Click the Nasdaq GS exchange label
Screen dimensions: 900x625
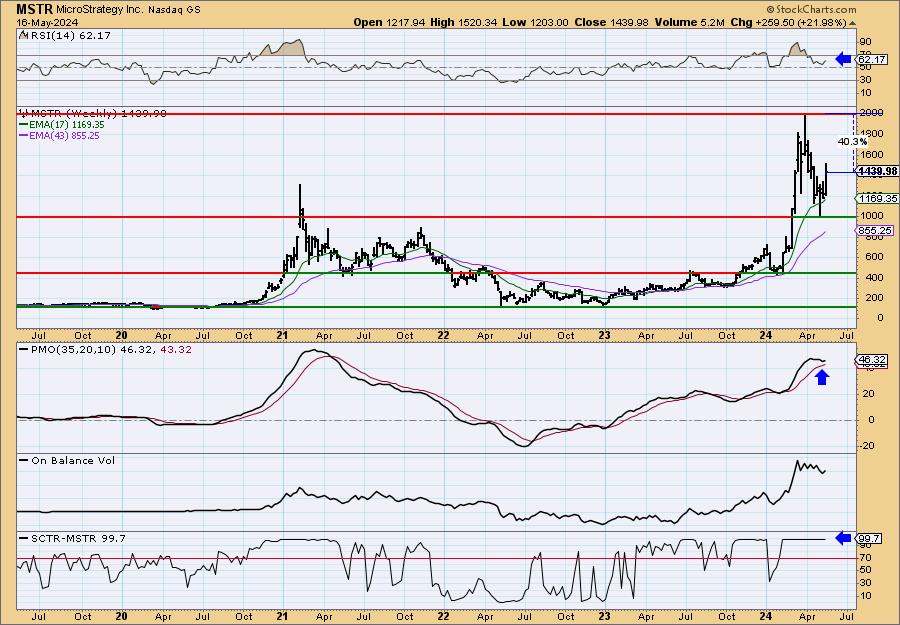(x=174, y=10)
